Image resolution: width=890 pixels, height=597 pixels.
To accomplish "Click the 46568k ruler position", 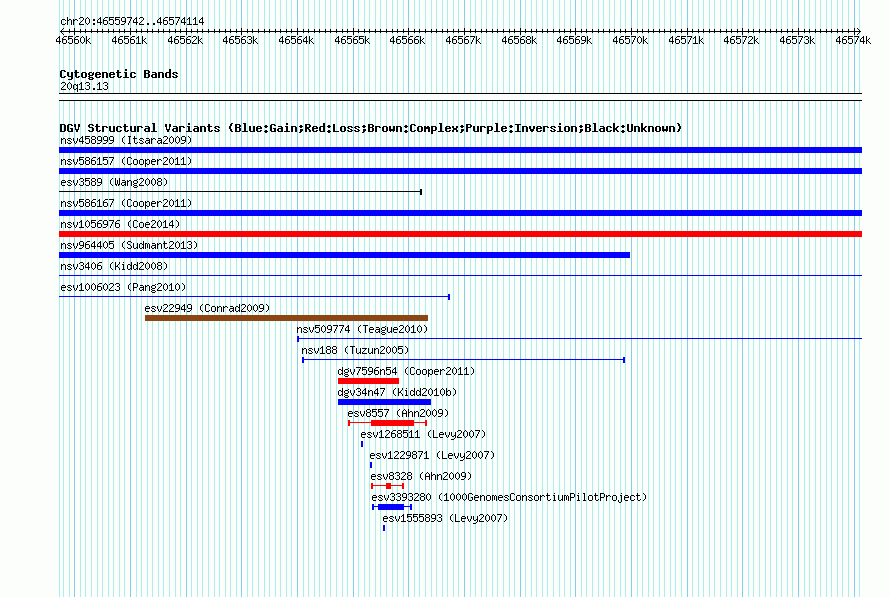I will coord(519,40).
